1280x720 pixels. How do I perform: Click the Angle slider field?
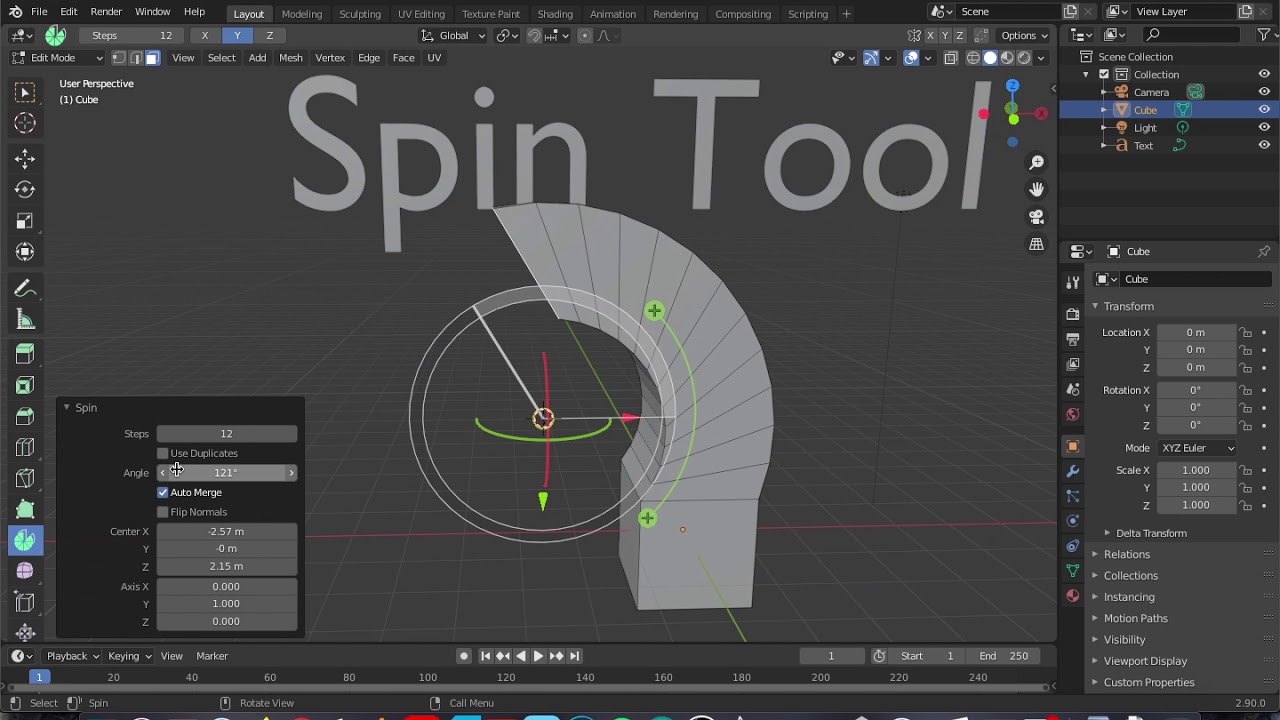(x=226, y=473)
